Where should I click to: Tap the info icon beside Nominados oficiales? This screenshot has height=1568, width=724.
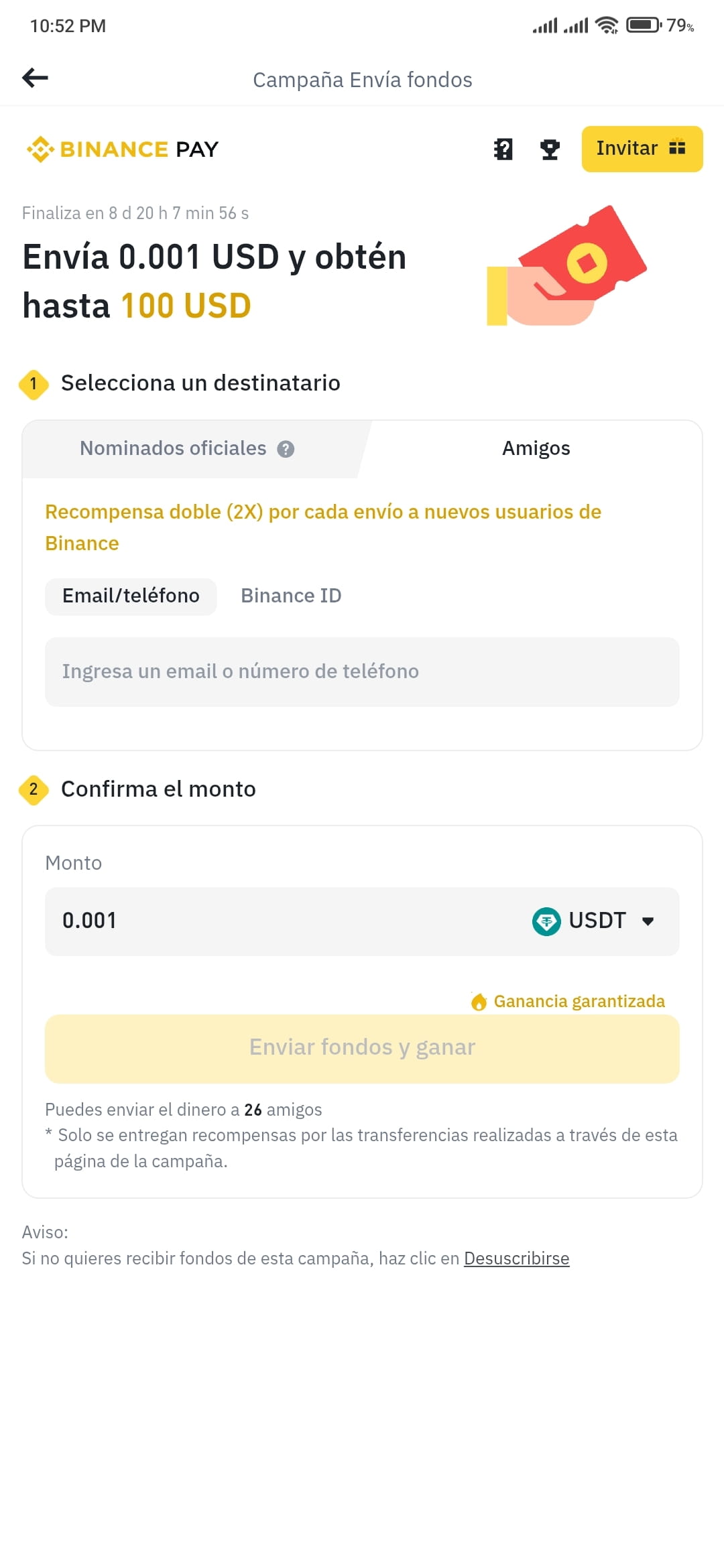286,449
